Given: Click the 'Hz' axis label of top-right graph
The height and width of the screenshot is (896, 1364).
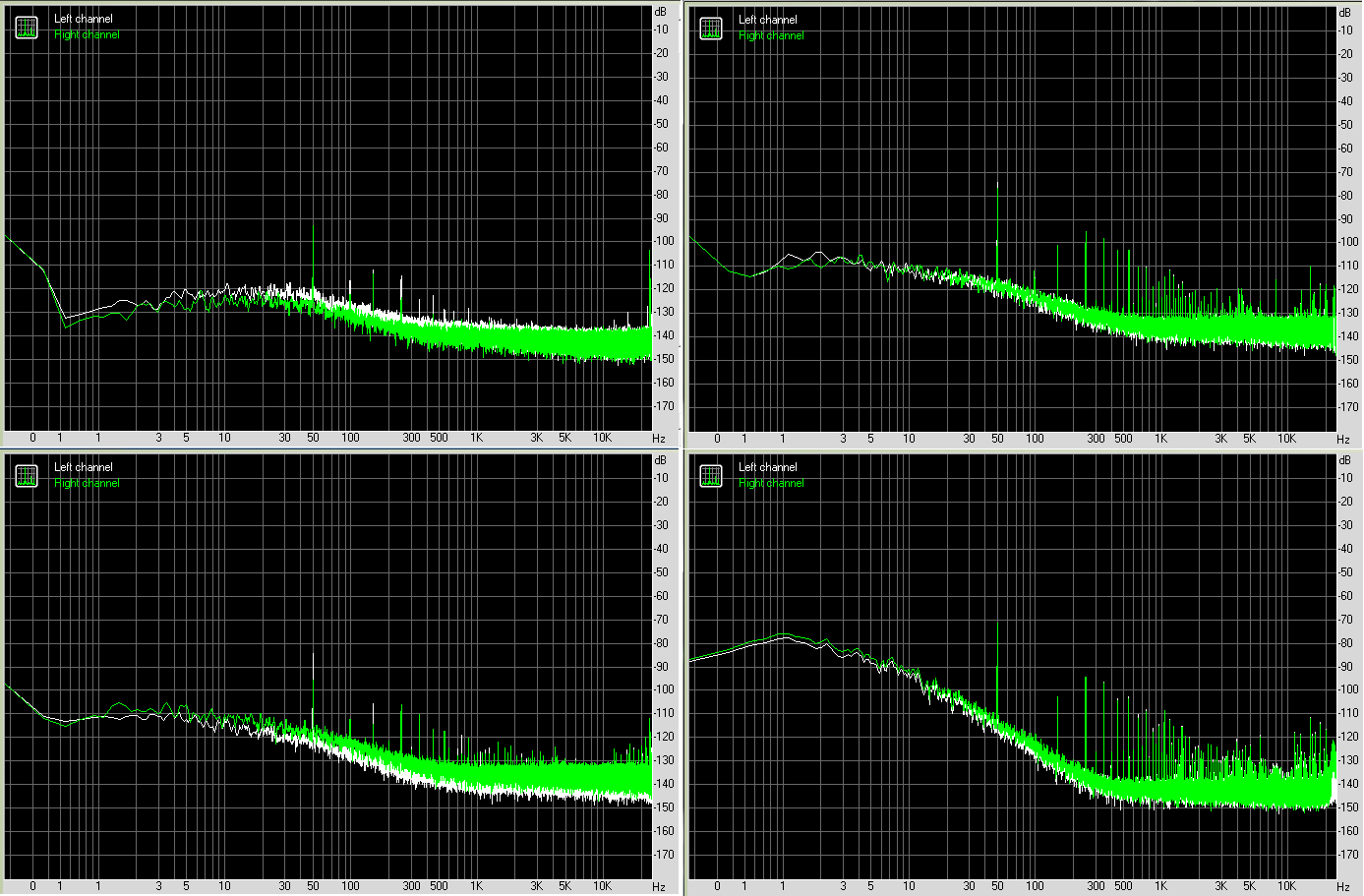Looking at the screenshot, I should (x=1343, y=439).
